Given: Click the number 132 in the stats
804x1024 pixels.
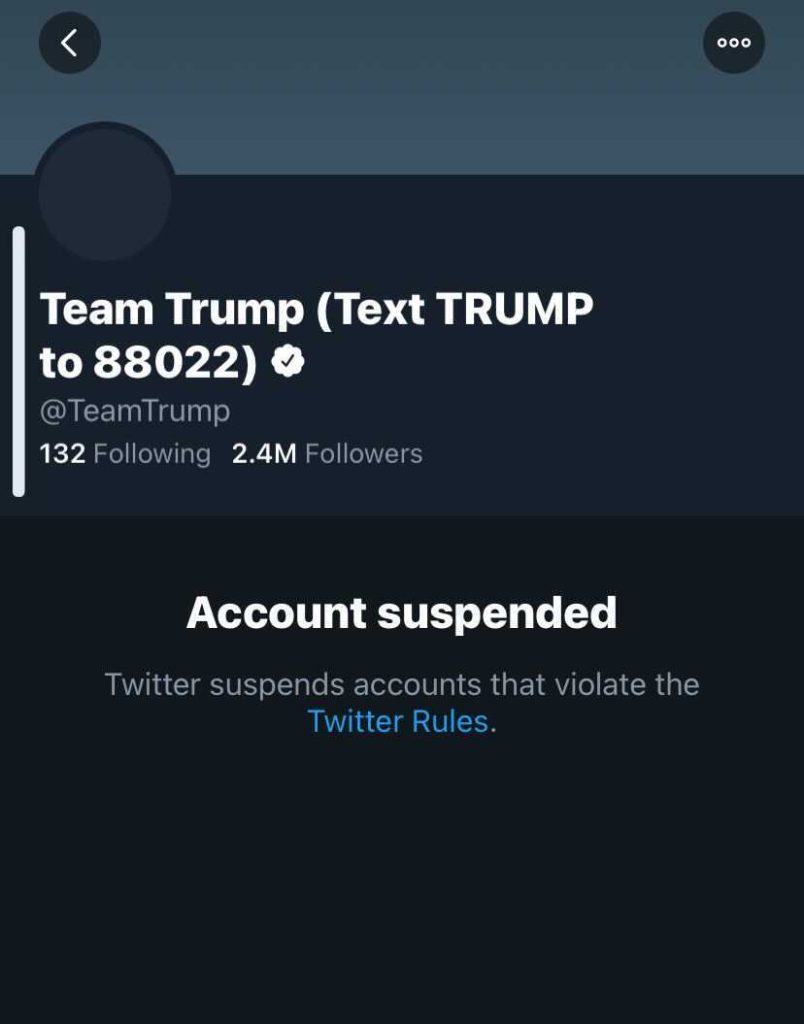Looking at the screenshot, I should [62, 454].
